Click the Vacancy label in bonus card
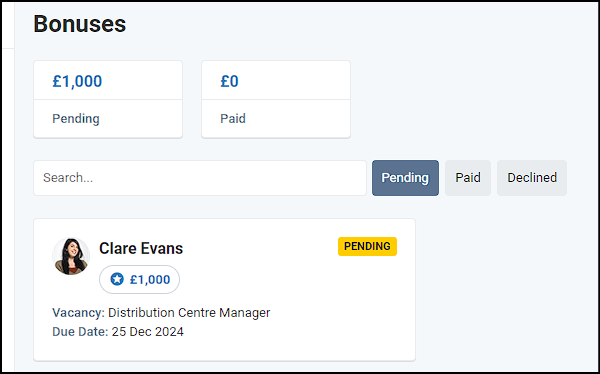 [x=78, y=313]
